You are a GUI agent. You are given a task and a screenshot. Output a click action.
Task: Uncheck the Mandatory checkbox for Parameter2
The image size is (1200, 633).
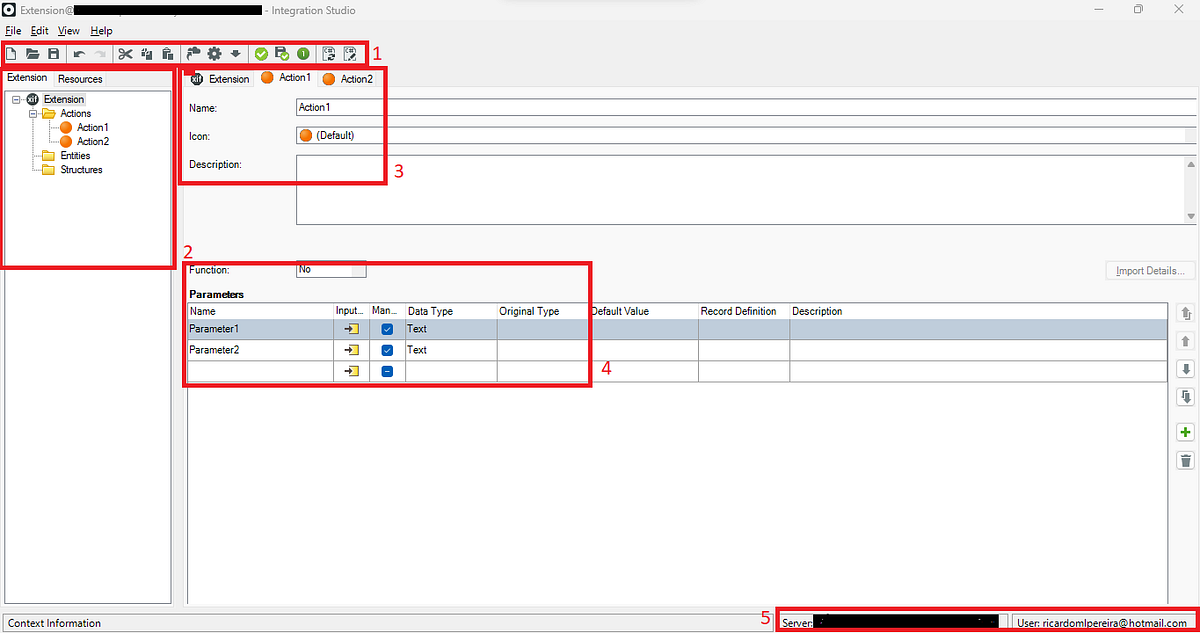coord(387,350)
